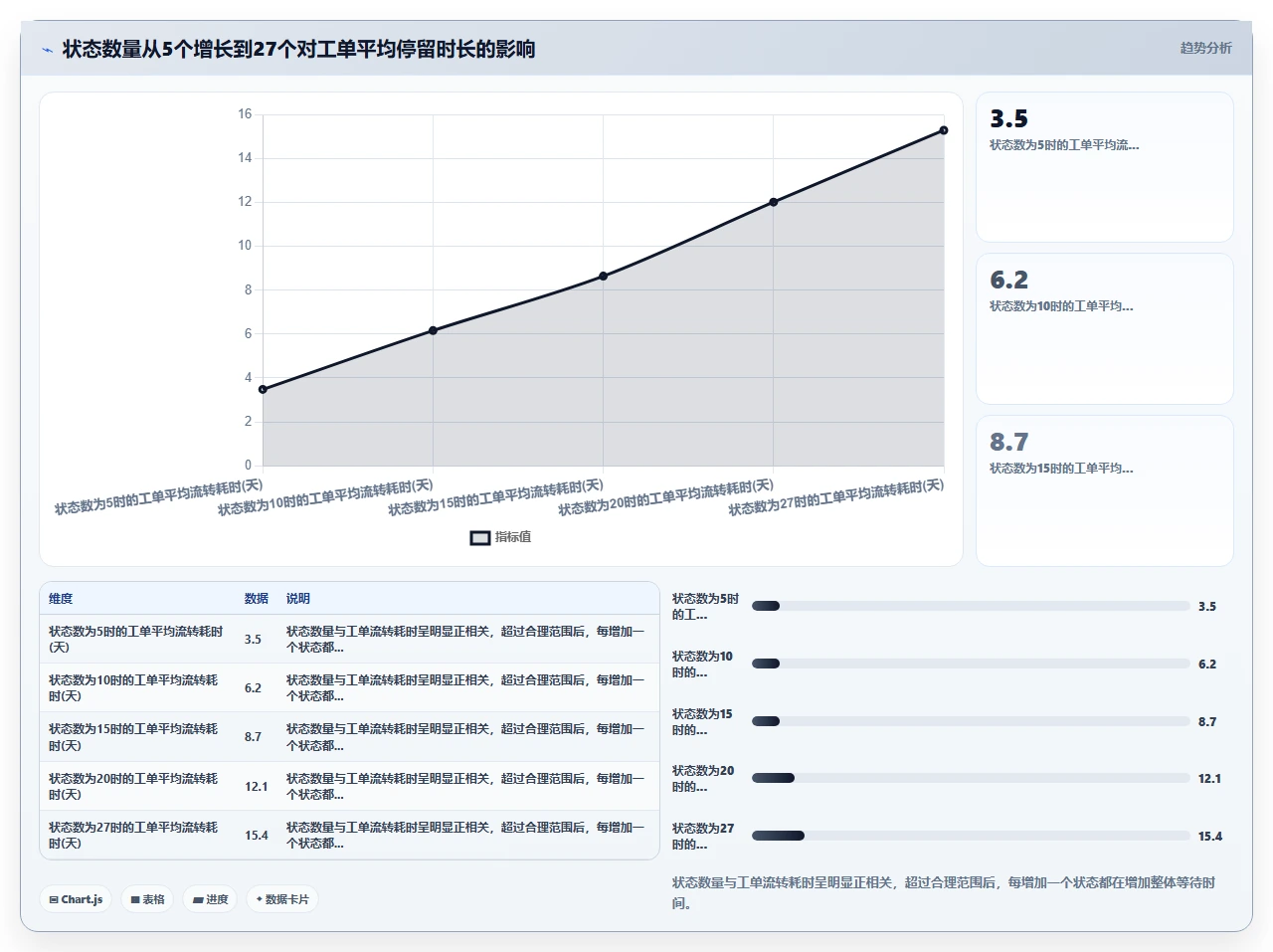Select table row 状态数为15时的工单平均流转耗时
Screen dimensions: 1273x952
[349, 737]
